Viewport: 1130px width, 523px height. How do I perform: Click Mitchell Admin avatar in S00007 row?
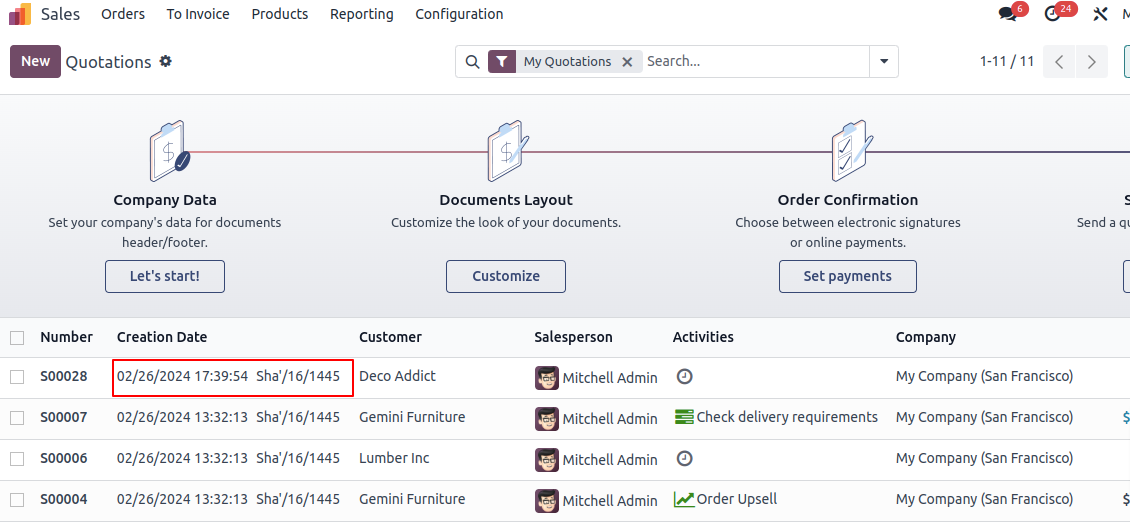(547, 419)
